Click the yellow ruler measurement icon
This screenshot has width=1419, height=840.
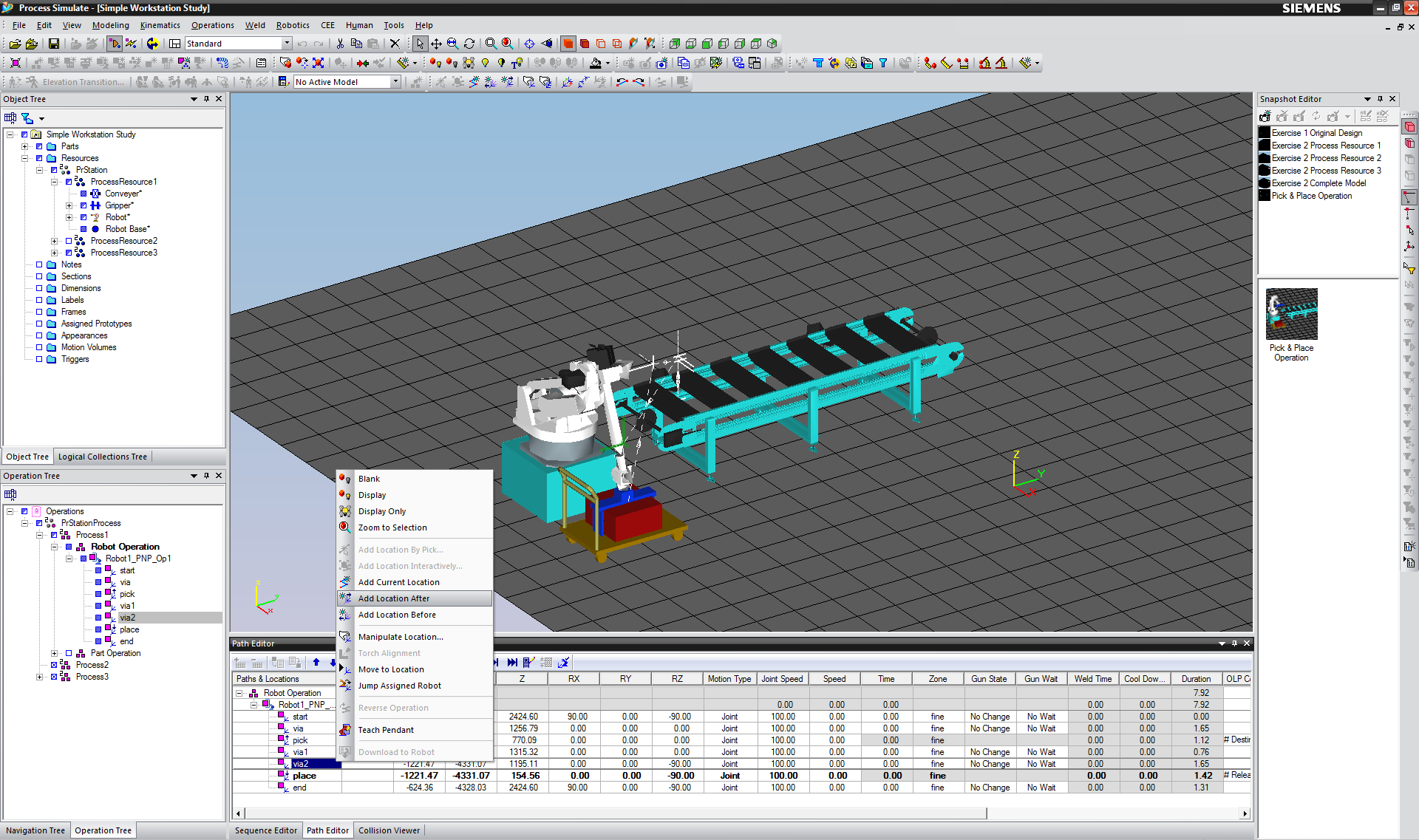pos(947,63)
